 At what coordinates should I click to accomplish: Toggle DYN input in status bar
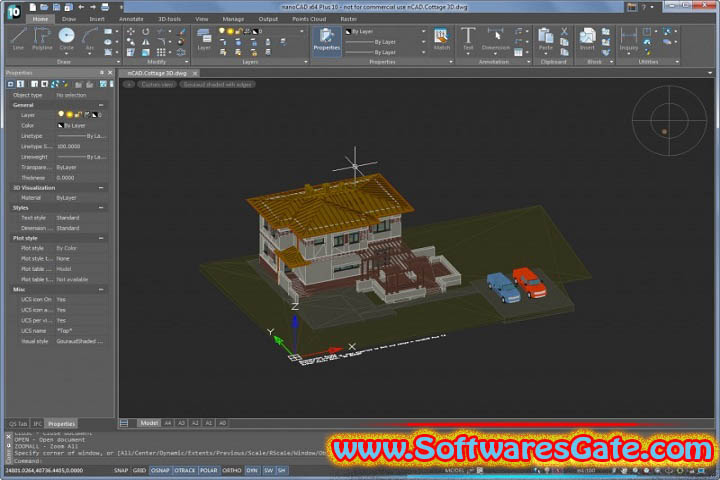pyautogui.click(x=252, y=470)
